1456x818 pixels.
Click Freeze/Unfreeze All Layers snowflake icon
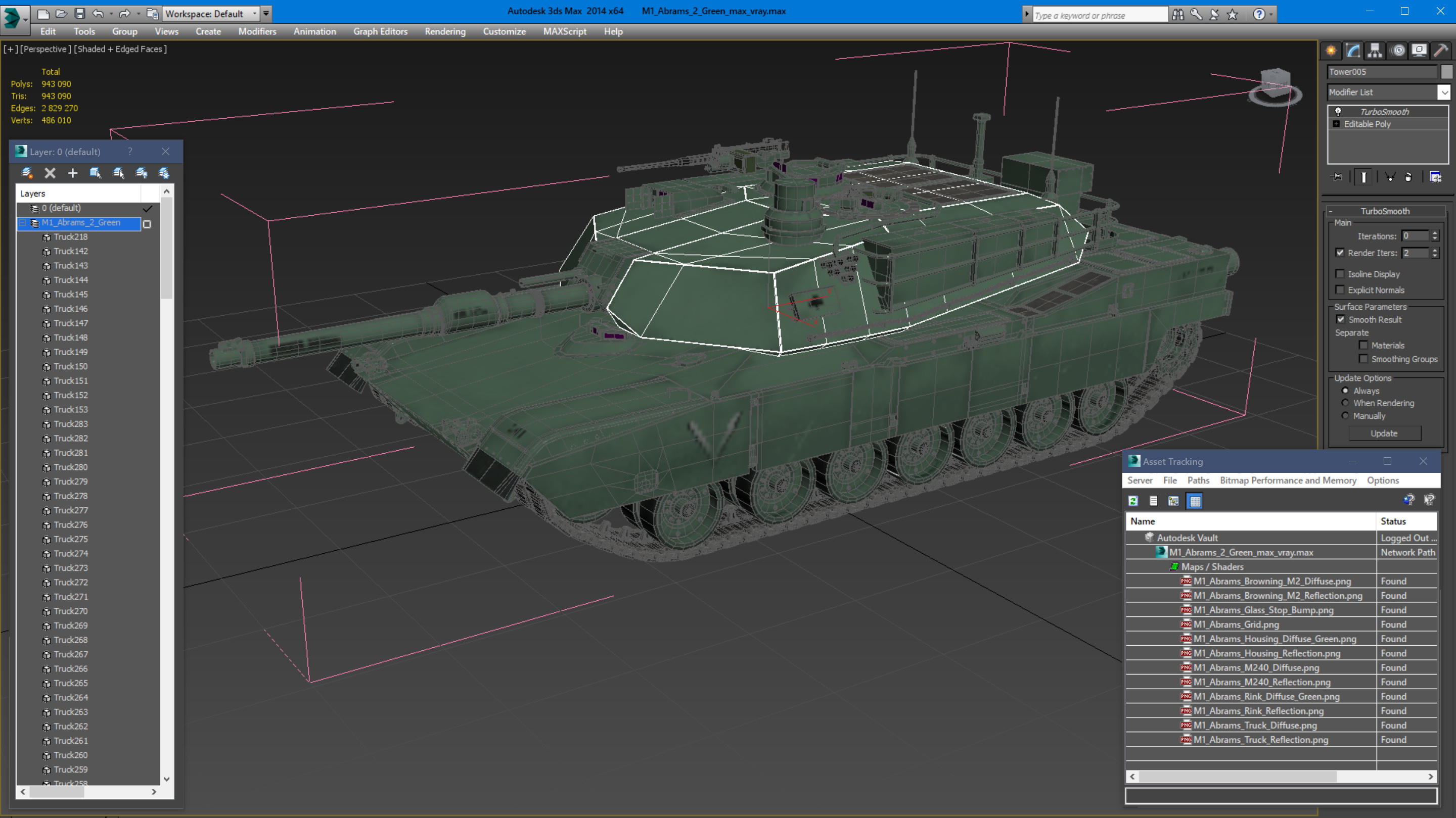click(x=164, y=173)
